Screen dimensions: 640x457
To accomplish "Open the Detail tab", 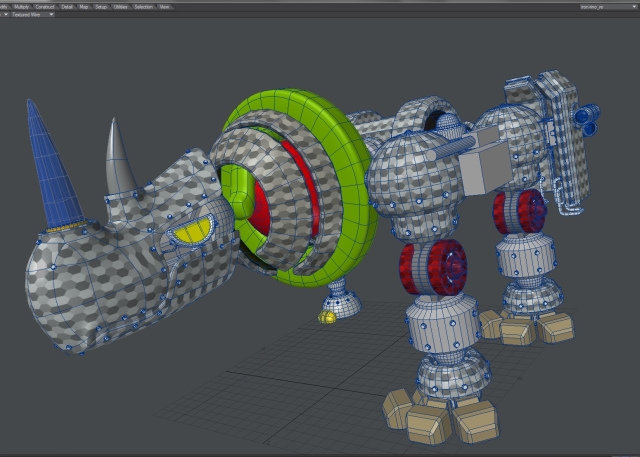I will [67, 6].
